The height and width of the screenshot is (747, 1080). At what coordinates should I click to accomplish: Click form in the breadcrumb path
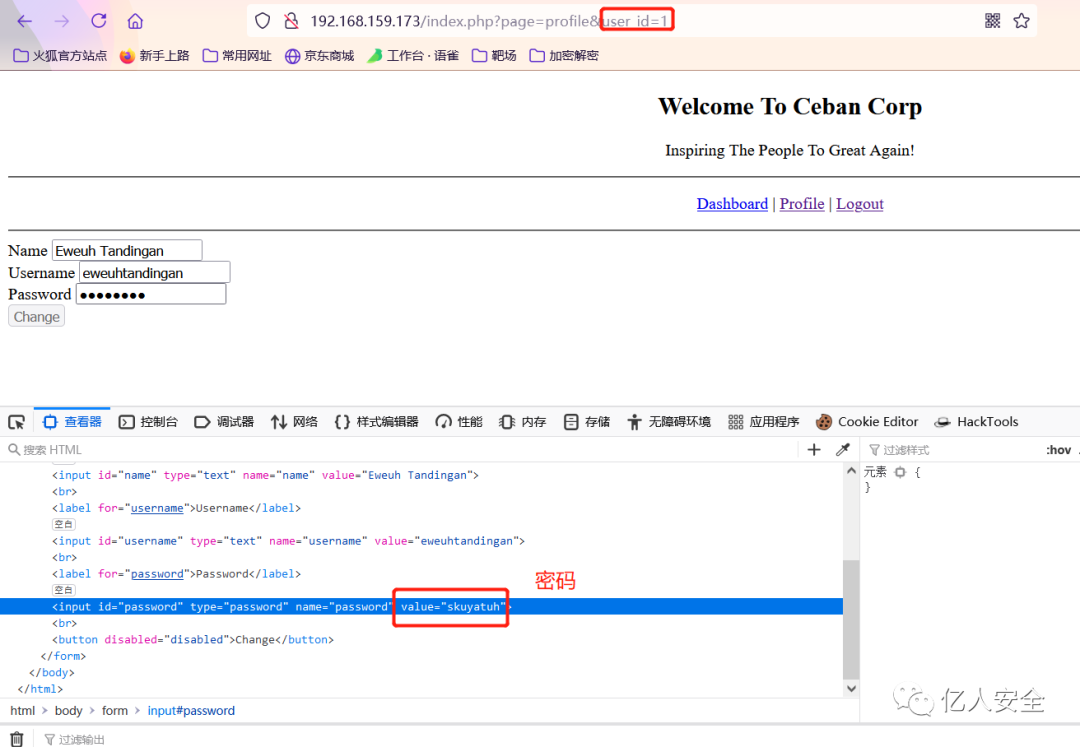(x=115, y=711)
